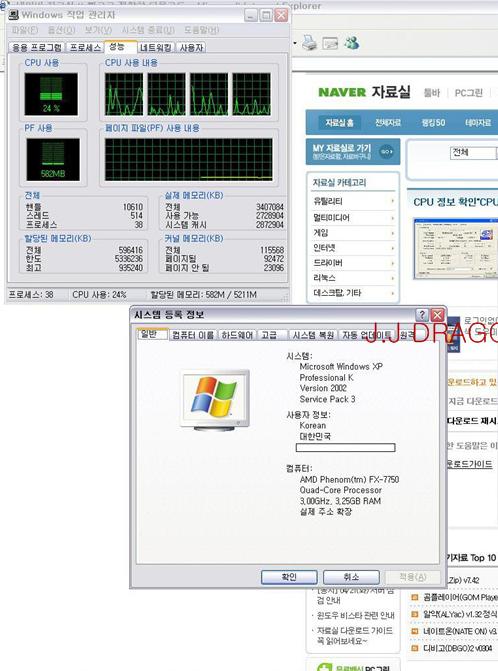The height and width of the screenshot is (671, 498).
Task: Open the 보기(V) menu
Action: pyautogui.click(x=98, y=30)
